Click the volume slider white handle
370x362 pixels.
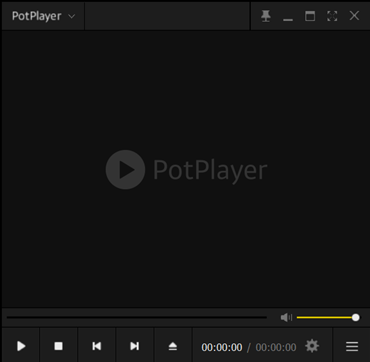coord(356,317)
